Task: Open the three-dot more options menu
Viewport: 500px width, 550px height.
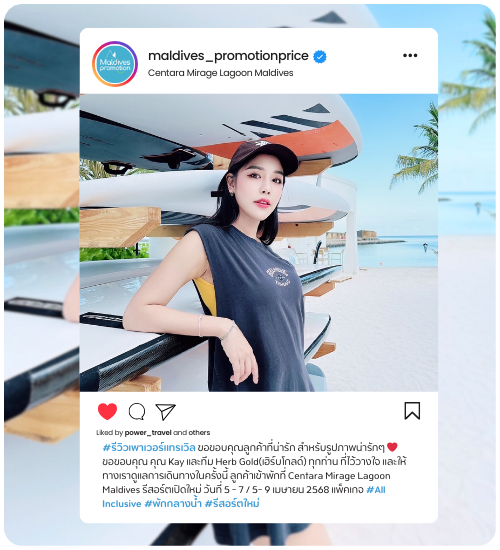Action: click(x=410, y=55)
